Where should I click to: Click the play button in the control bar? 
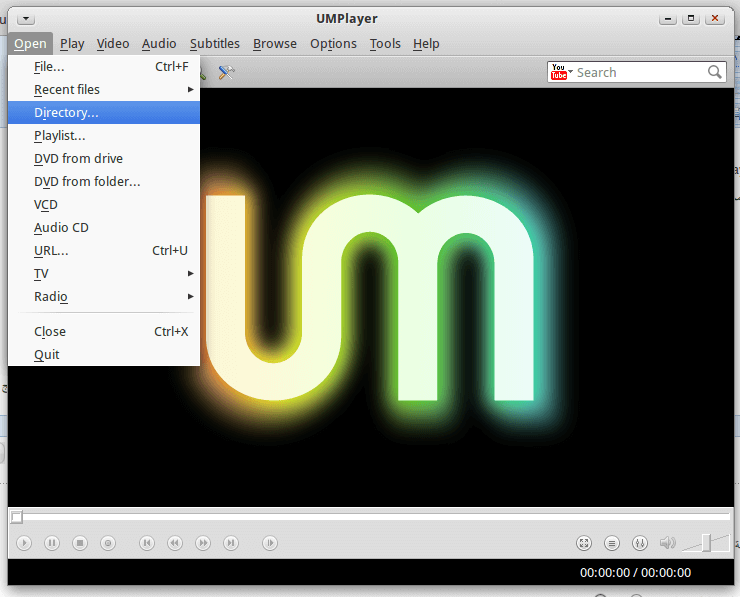[24, 543]
